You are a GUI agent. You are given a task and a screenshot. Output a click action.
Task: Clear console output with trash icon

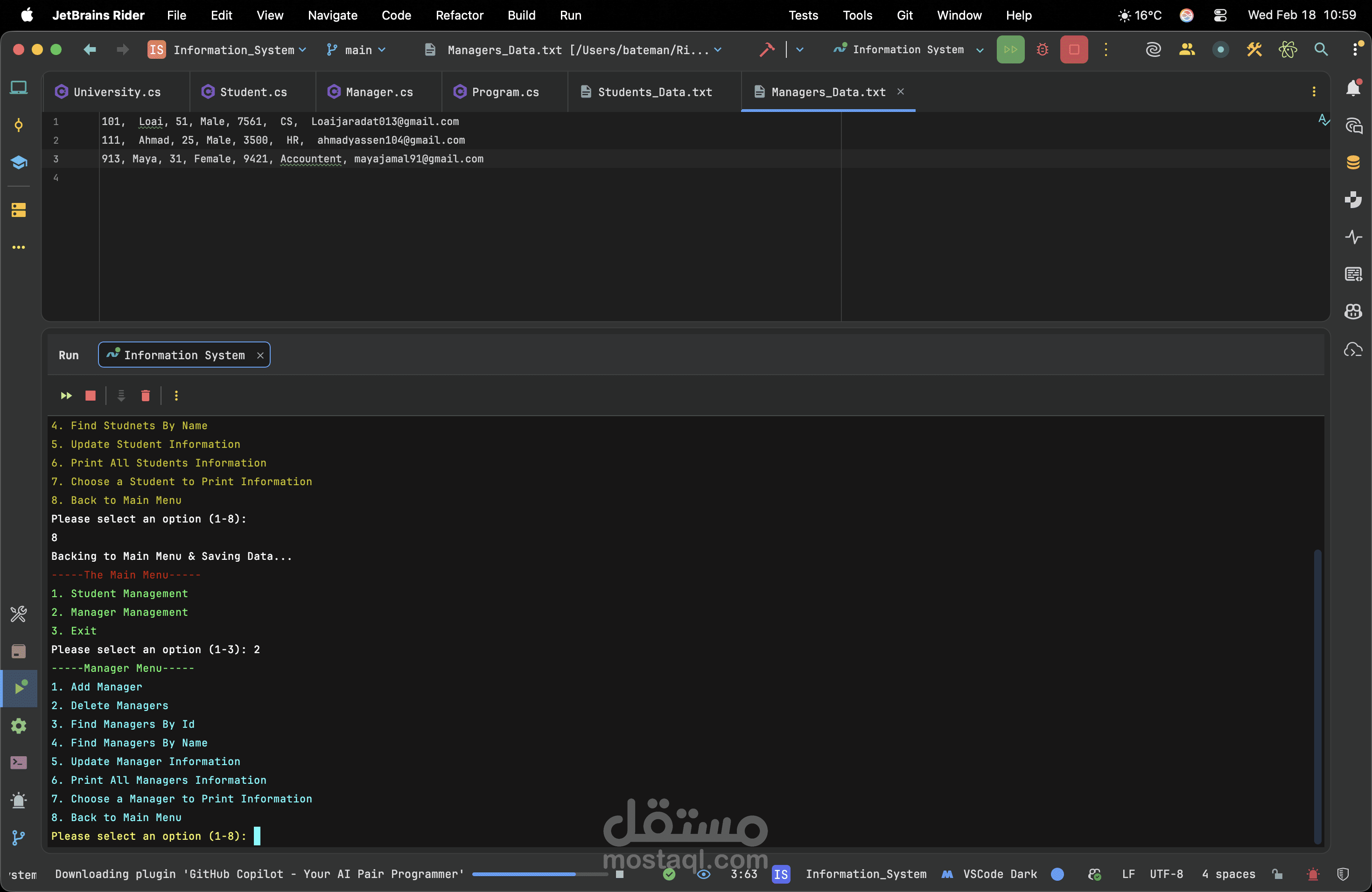pyautogui.click(x=145, y=395)
